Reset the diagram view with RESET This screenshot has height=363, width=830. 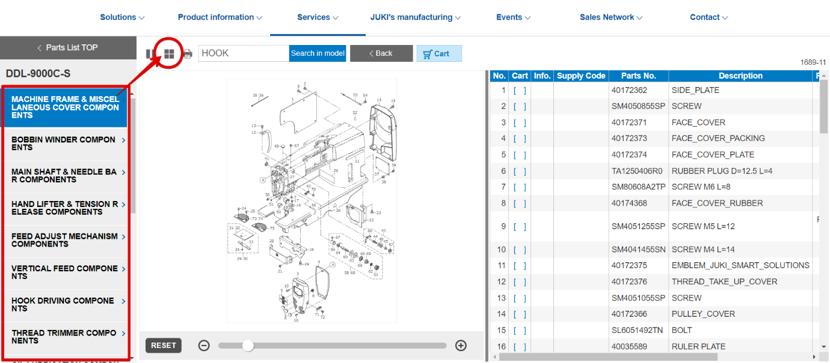tap(164, 346)
